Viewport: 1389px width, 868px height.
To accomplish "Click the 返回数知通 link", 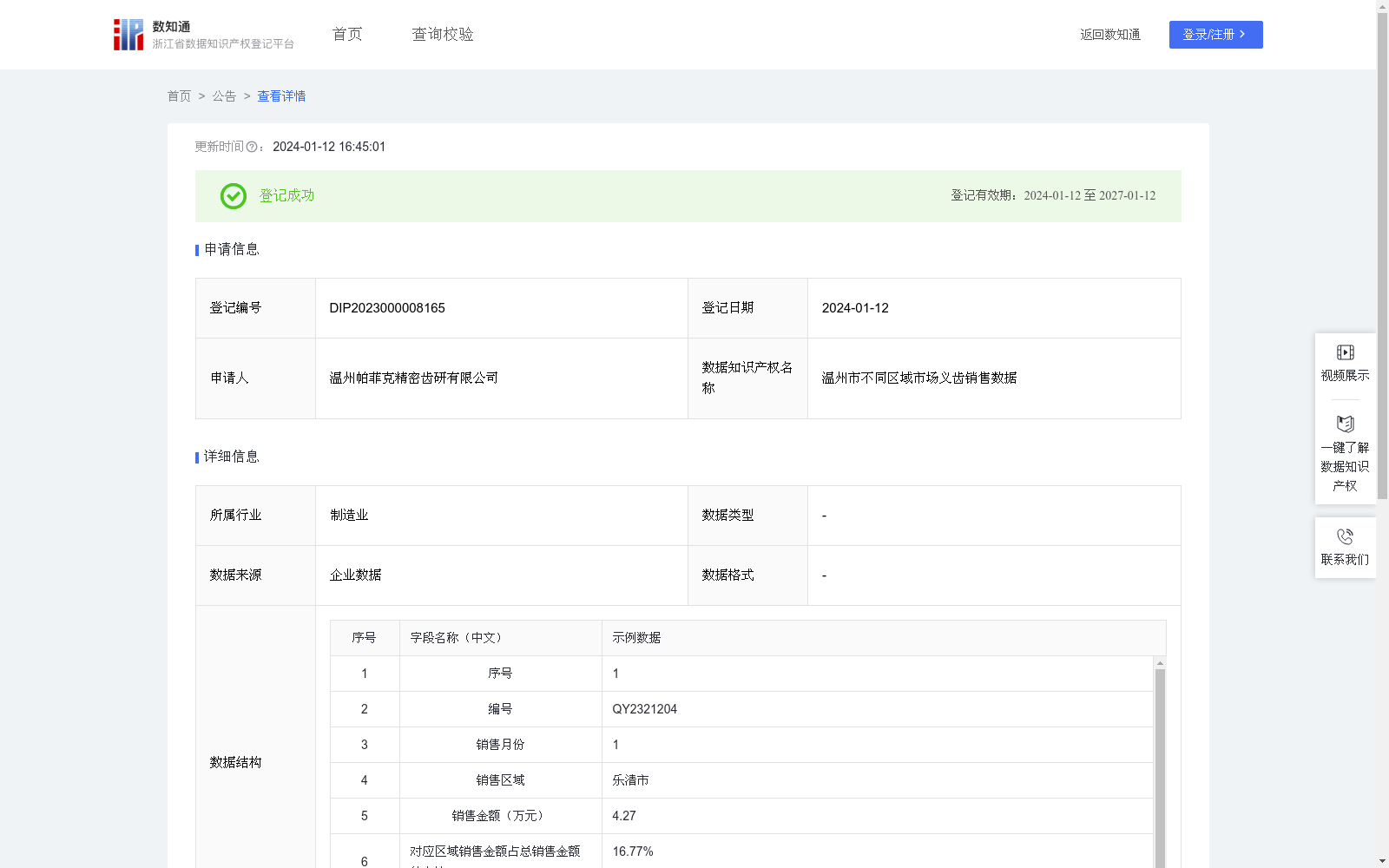I will point(1110,35).
